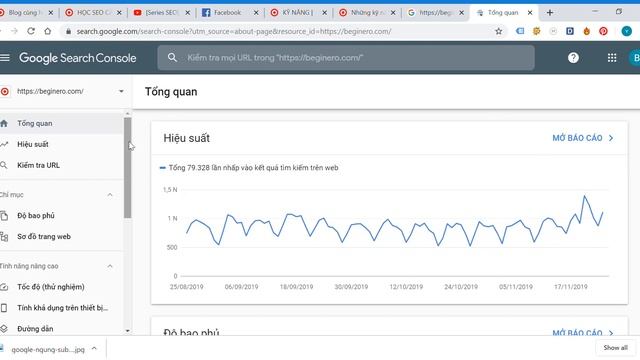Open Sơ đồ trang web page
The height and width of the screenshot is (360, 640).
61,236
